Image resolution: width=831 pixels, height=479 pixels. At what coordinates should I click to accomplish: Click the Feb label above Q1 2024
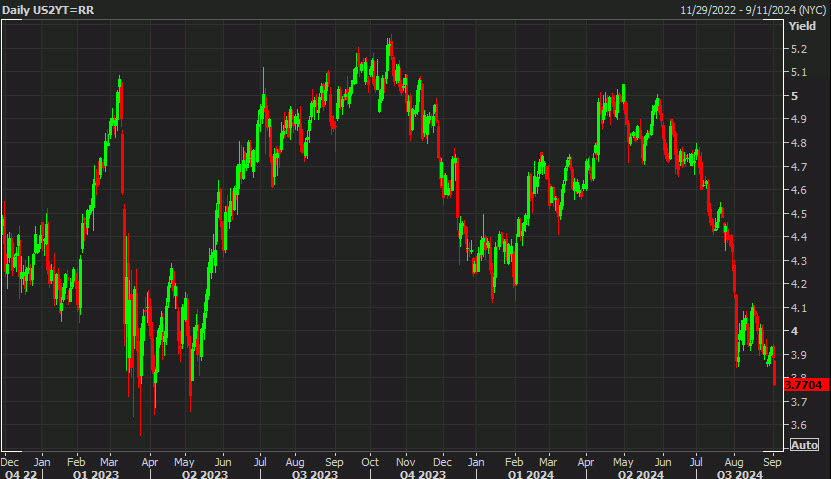pyautogui.click(x=514, y=462)
